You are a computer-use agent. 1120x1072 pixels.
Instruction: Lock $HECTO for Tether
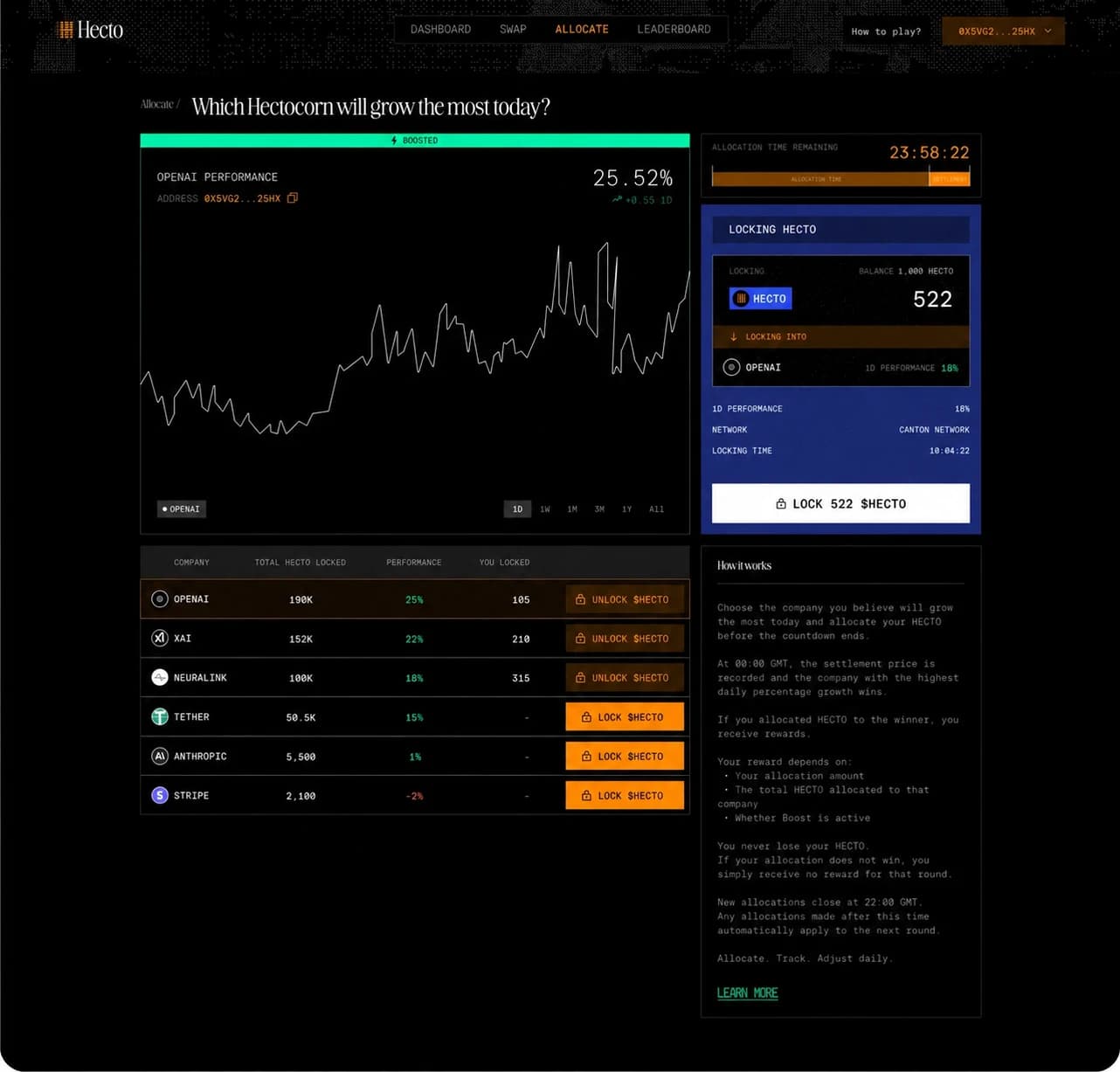625,717
